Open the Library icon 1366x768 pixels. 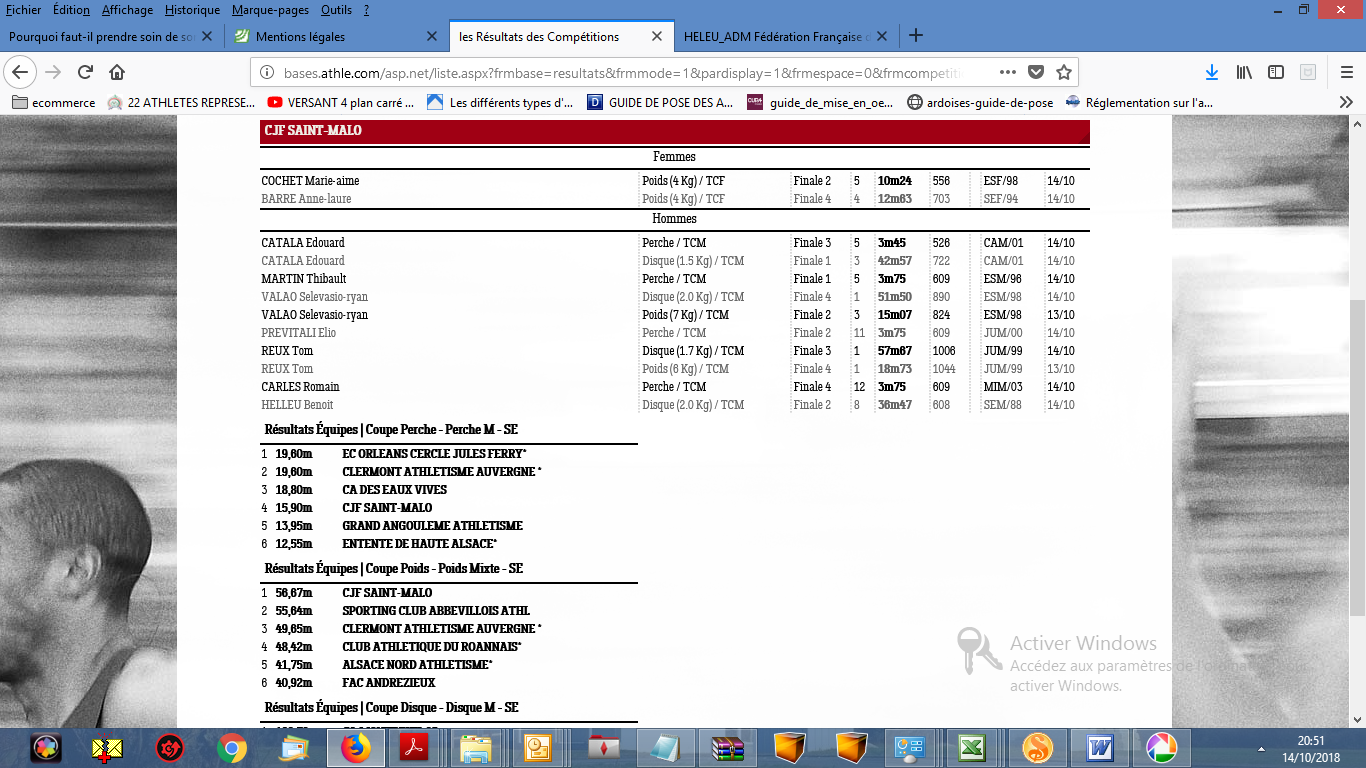click(x=1245, y=72)
